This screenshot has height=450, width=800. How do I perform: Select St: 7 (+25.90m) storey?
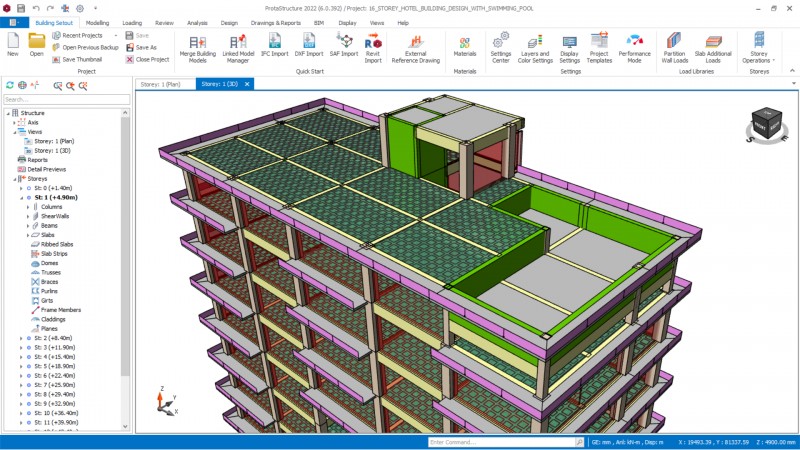[x=54, y=385]
